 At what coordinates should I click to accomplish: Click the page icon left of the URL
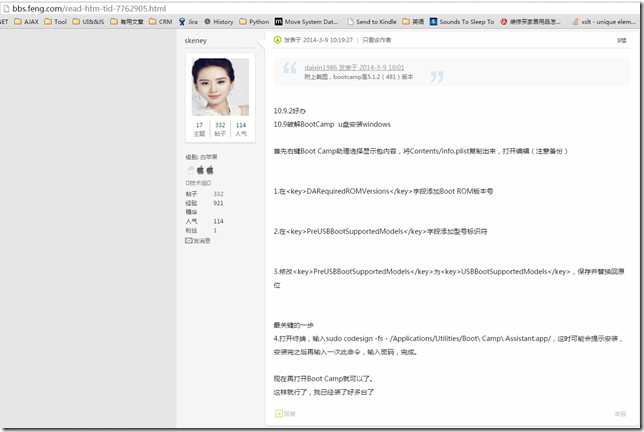point(6,8)
